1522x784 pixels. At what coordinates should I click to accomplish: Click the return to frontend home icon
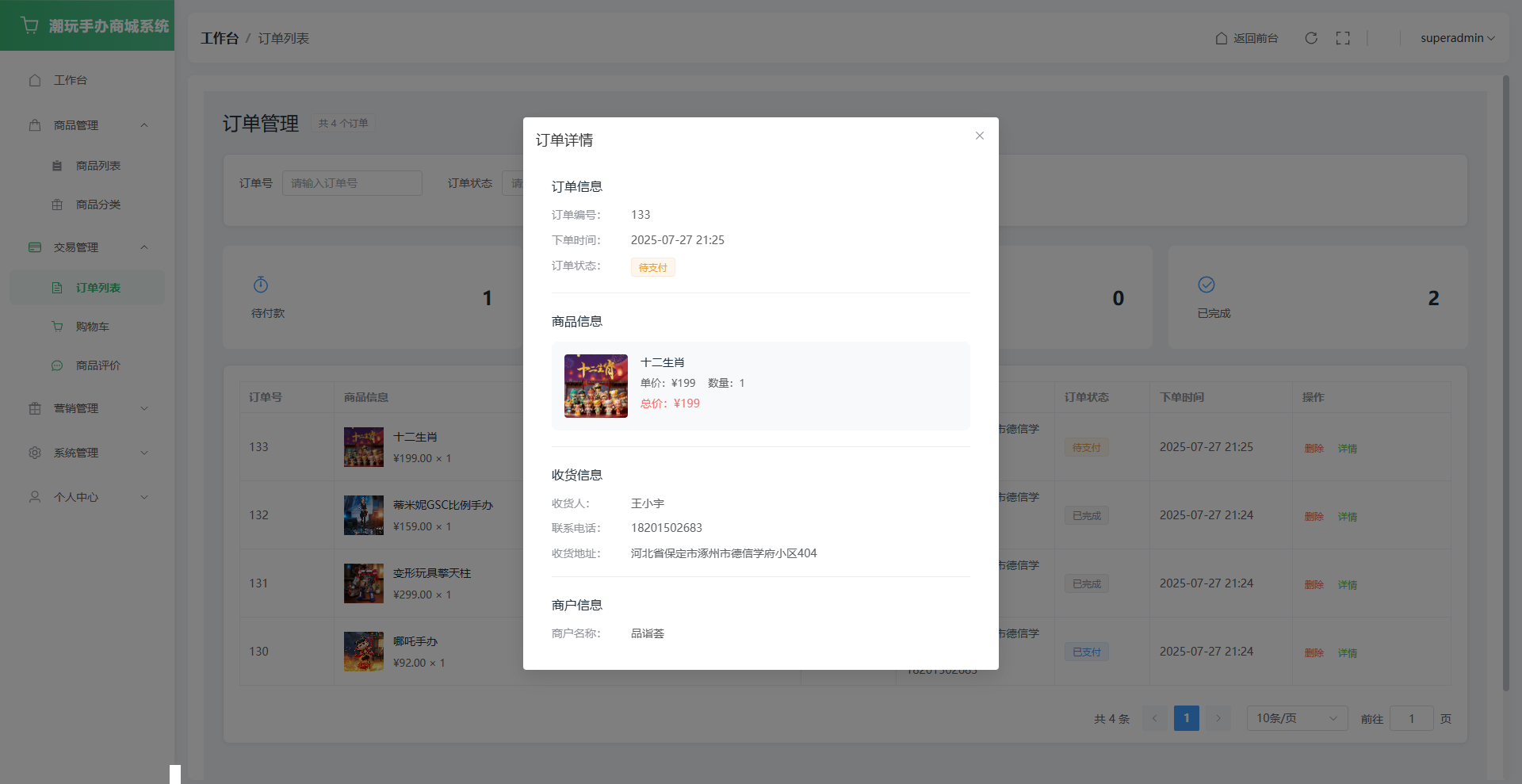click(1222, 38)
